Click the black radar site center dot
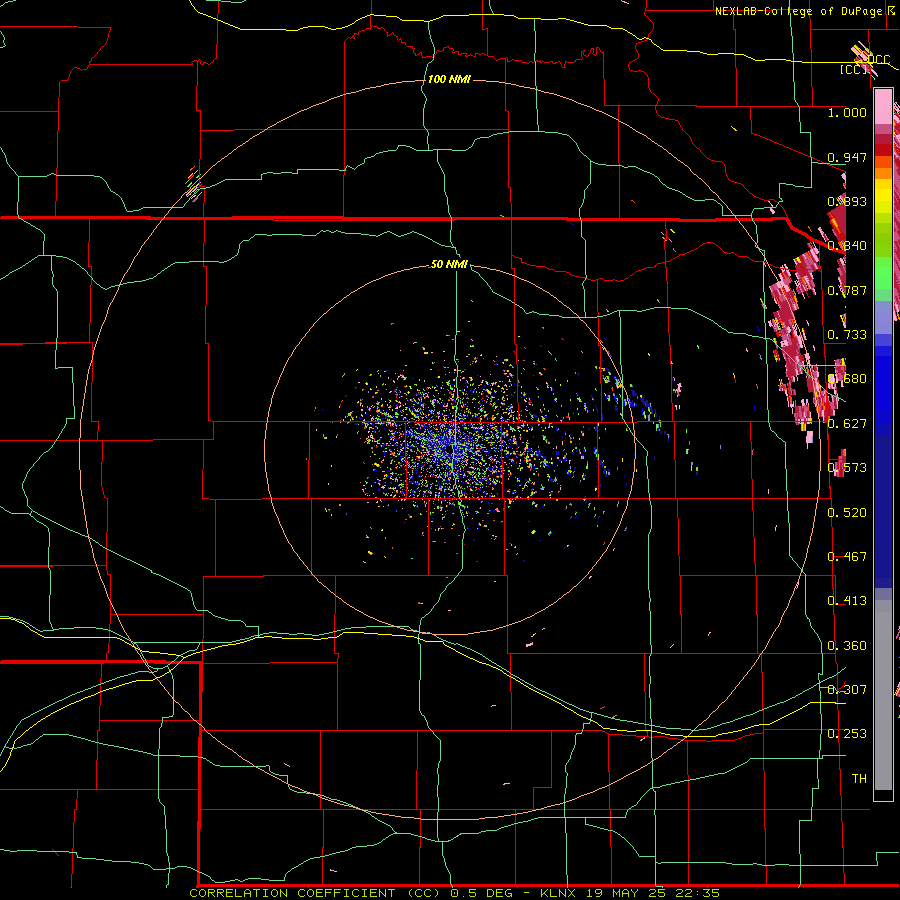Viewport: 900px width, 900px height. pyautogui.click(x=449, y=451)
